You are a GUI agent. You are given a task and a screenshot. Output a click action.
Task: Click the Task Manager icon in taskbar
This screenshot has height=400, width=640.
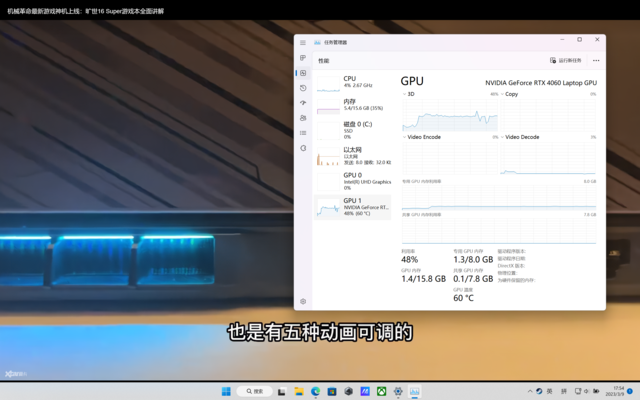pyautogui.click(x=414, y=391)
